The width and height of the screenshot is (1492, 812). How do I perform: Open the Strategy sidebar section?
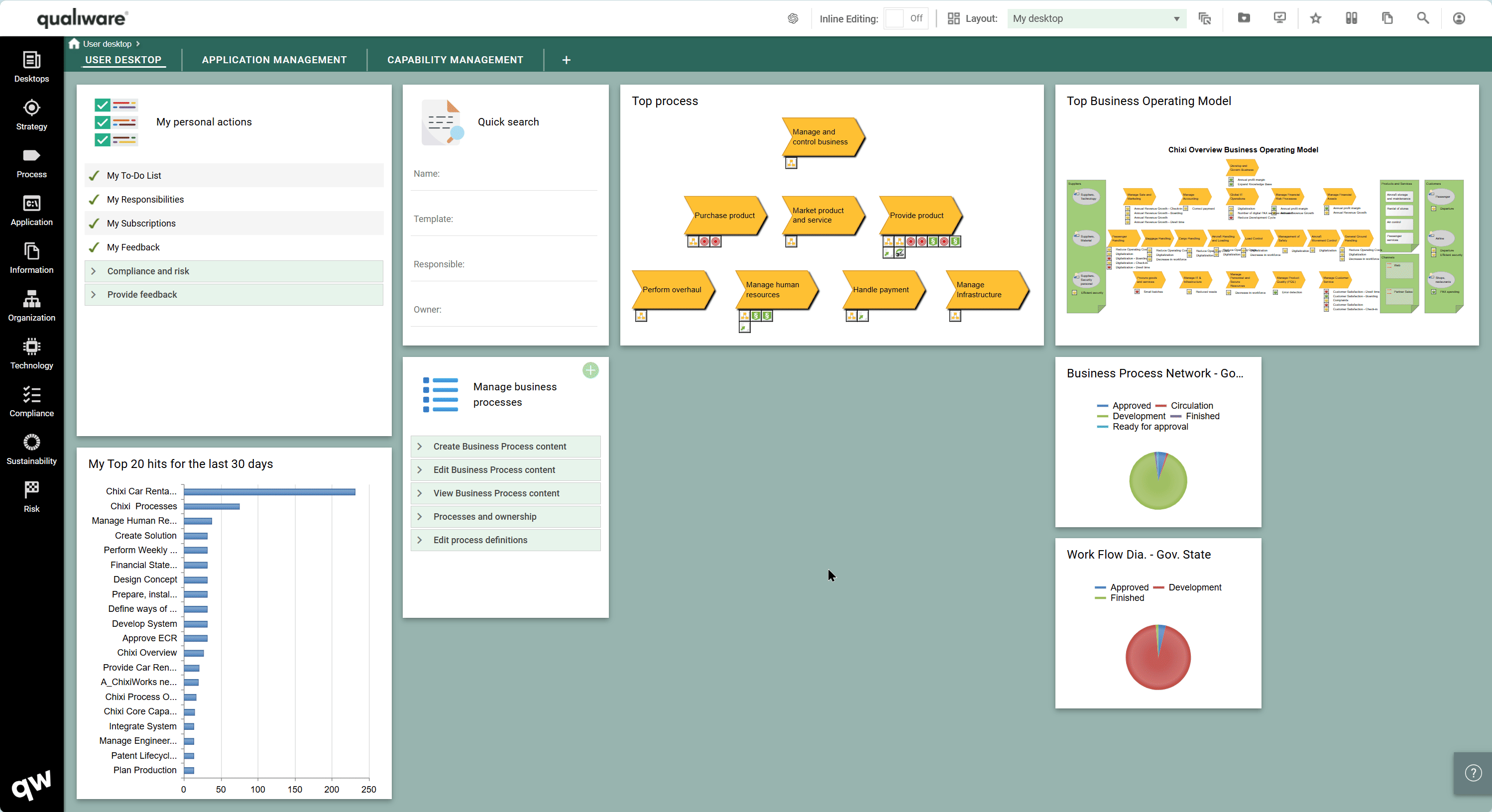(x=31, y=115)
